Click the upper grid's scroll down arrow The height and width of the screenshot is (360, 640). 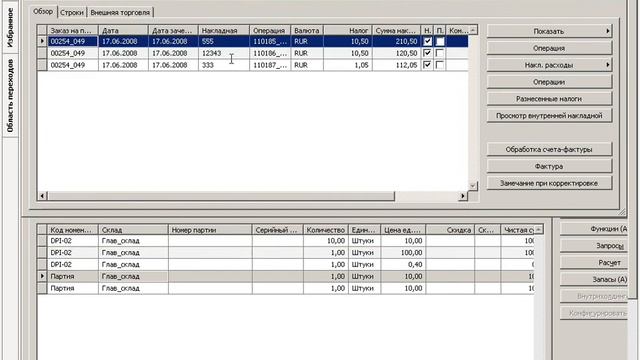[473, 186]
